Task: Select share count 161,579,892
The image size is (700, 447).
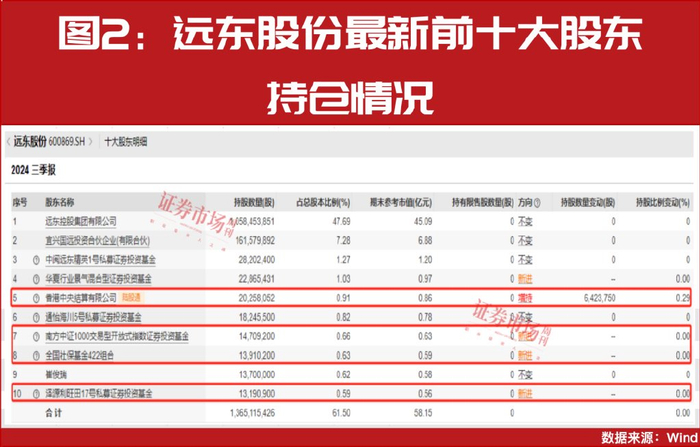Action: 254,241
